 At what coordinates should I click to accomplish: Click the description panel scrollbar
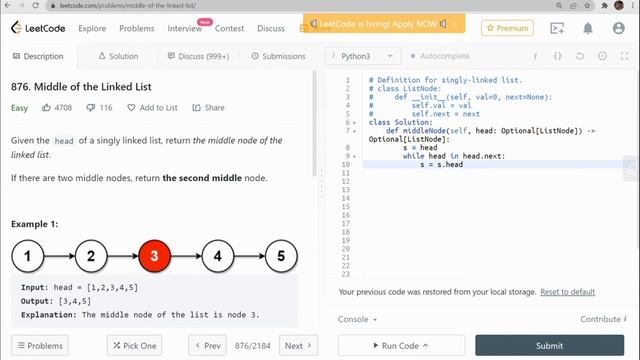pyautogui.click(x=314, y=123)
